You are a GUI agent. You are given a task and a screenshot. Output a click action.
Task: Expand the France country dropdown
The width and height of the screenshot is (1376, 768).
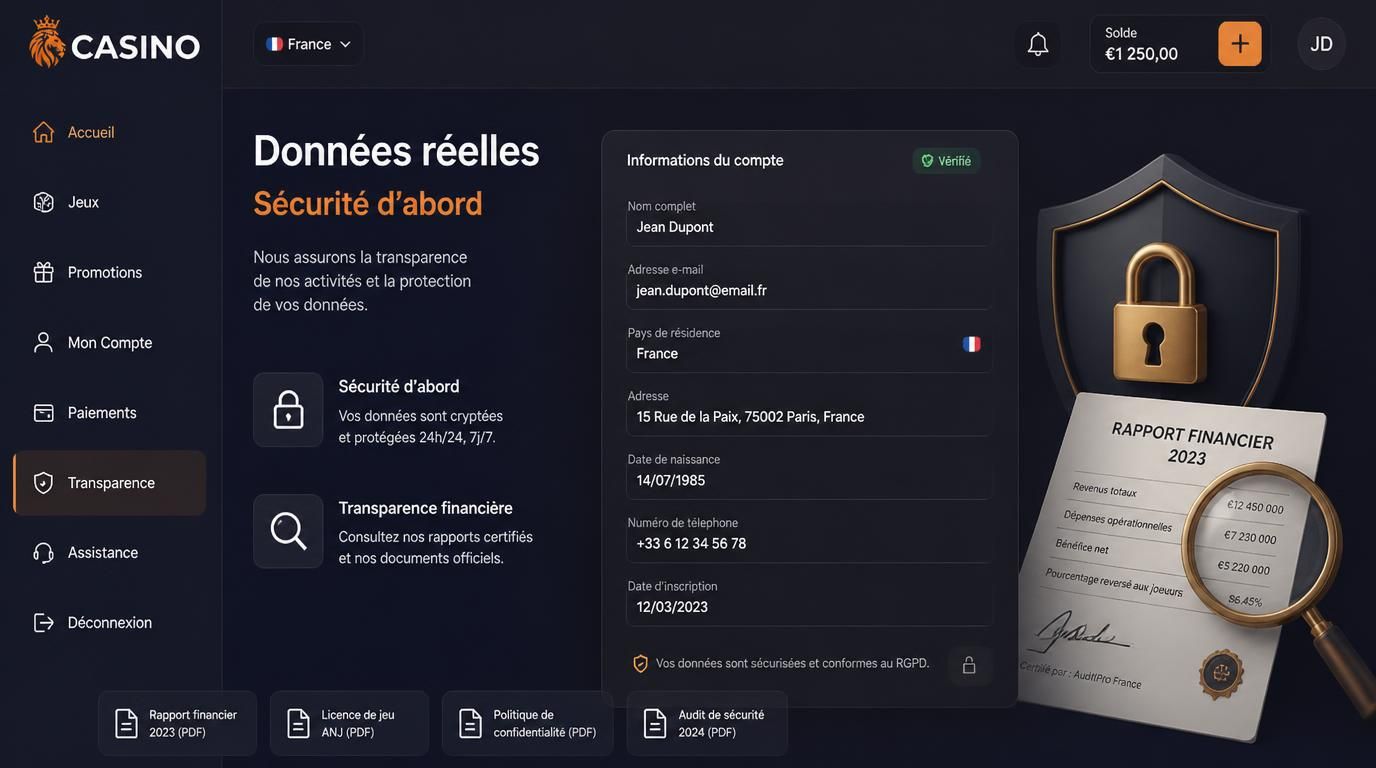click(x=308, y=44)
